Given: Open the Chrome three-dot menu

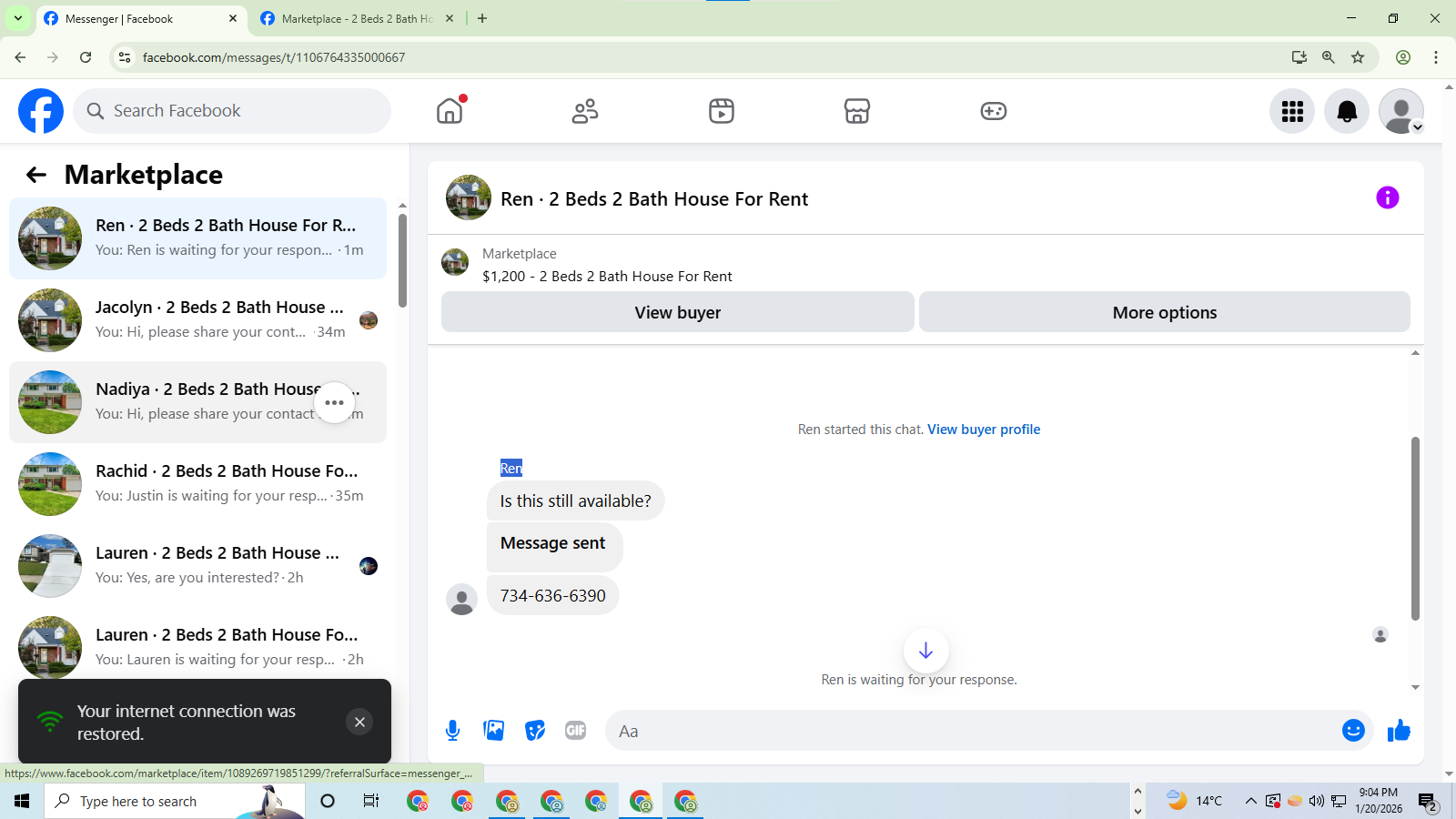Looking at the screenshot, I should click(x=1436, y=57).
